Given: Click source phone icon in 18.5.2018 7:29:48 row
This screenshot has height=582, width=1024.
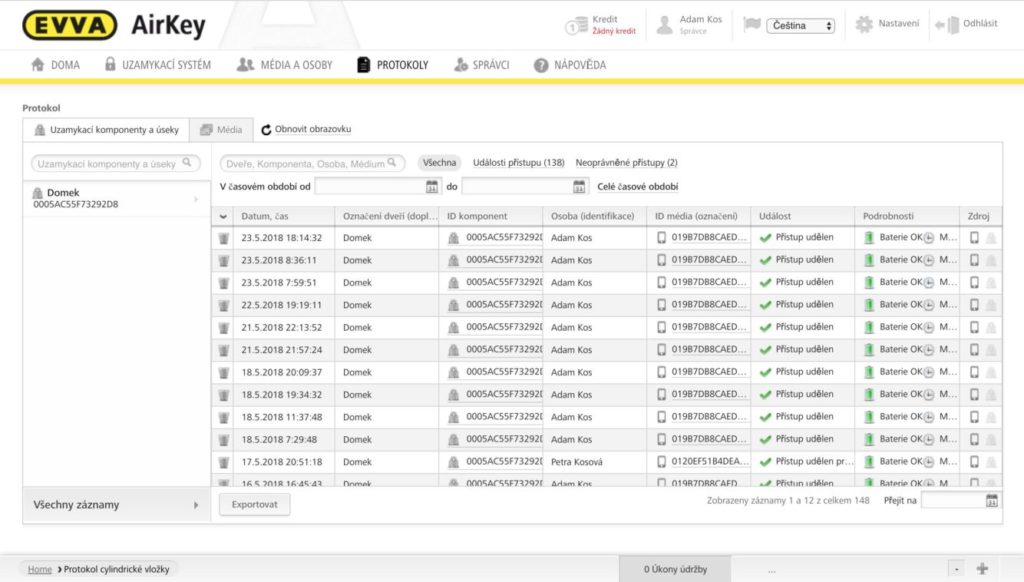Looking at the screenshot, I should [974, 440].
